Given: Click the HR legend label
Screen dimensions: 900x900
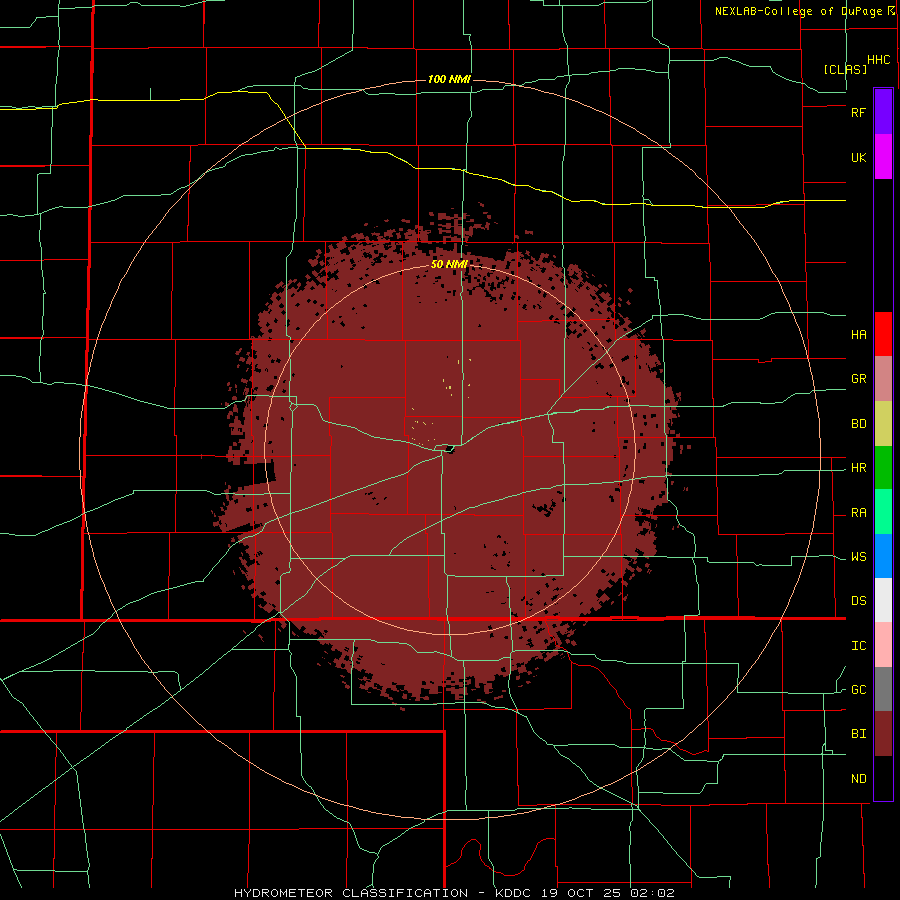Looking at the screenshot, I should [x=859, y=468].
